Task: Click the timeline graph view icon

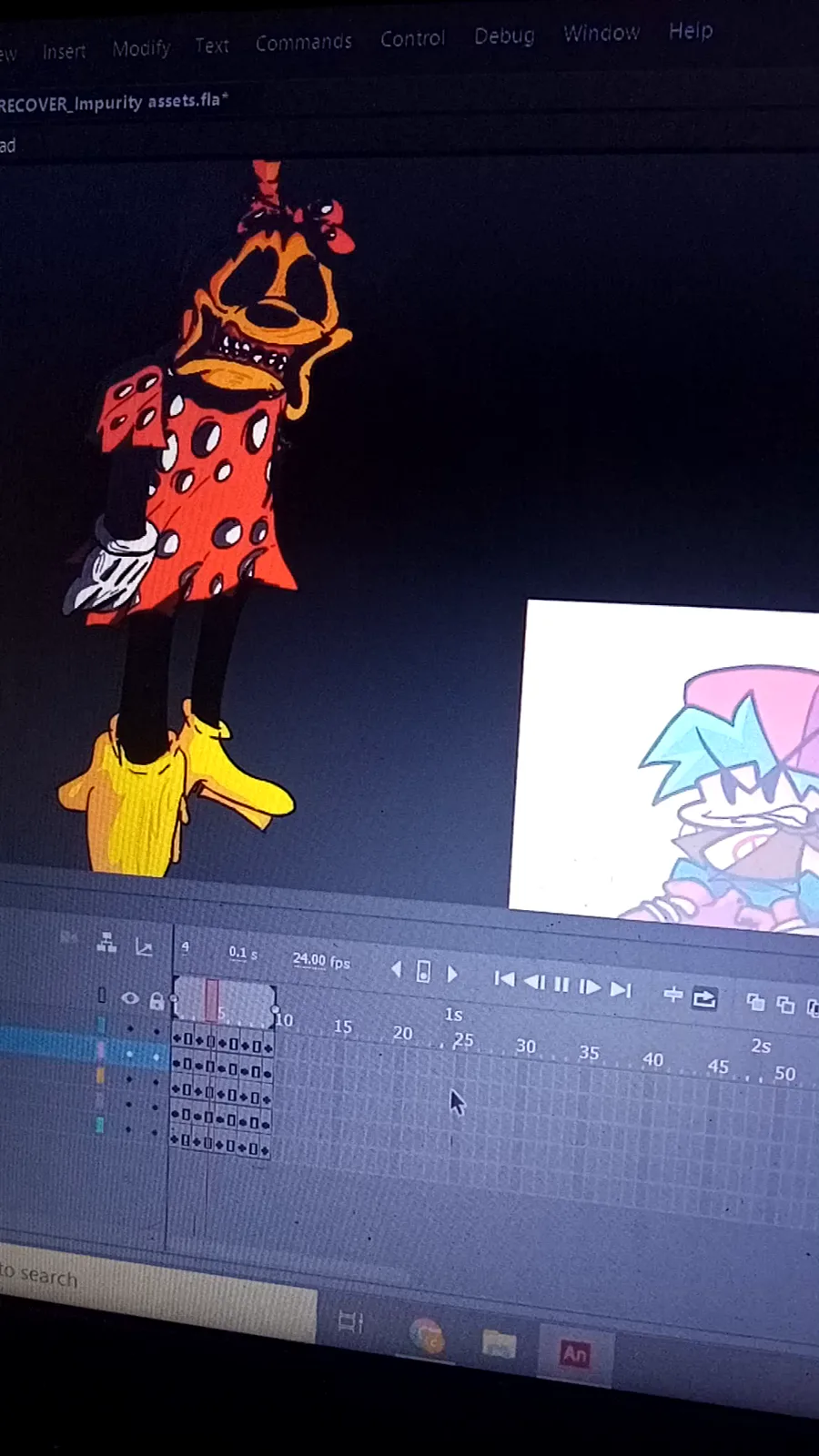Action: [x=144, y=947]
